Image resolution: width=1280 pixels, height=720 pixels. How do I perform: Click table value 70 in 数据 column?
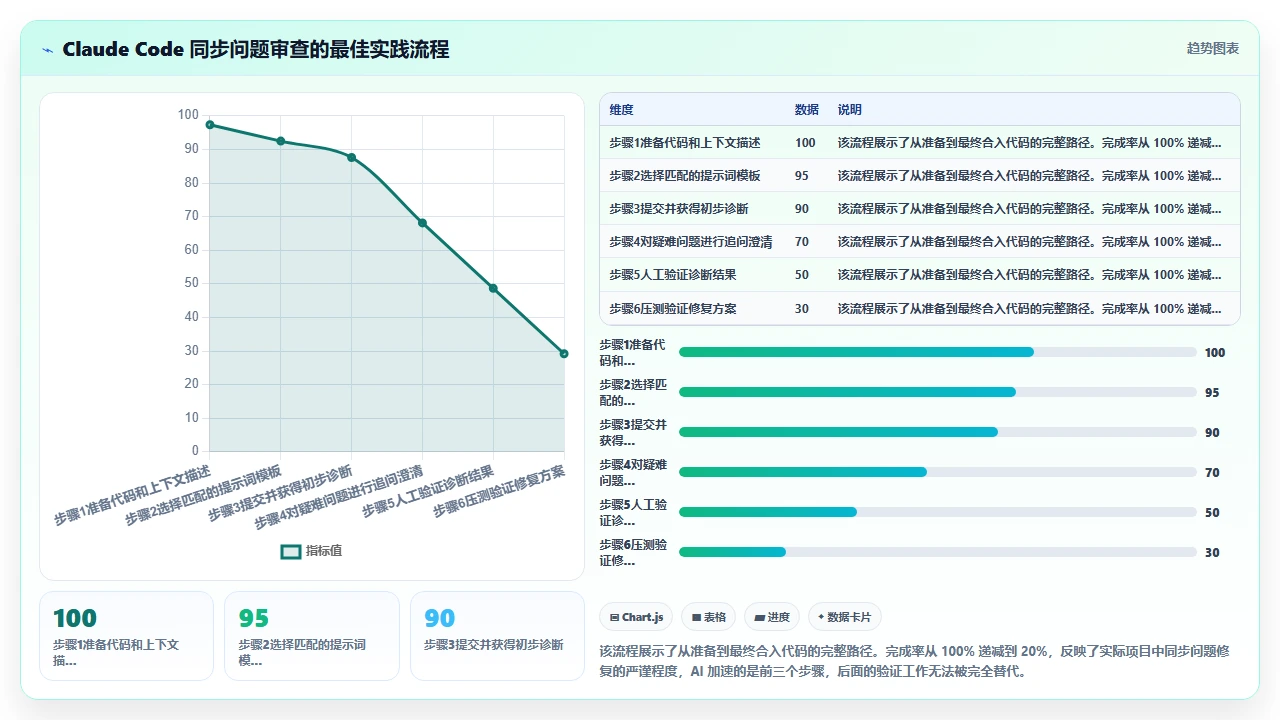tap(802, 242)
